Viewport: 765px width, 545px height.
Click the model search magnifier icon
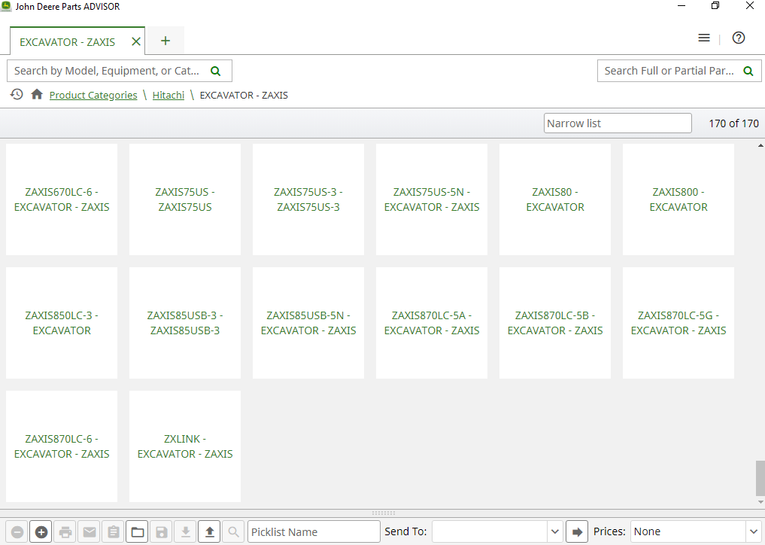(x=219, y=71)
